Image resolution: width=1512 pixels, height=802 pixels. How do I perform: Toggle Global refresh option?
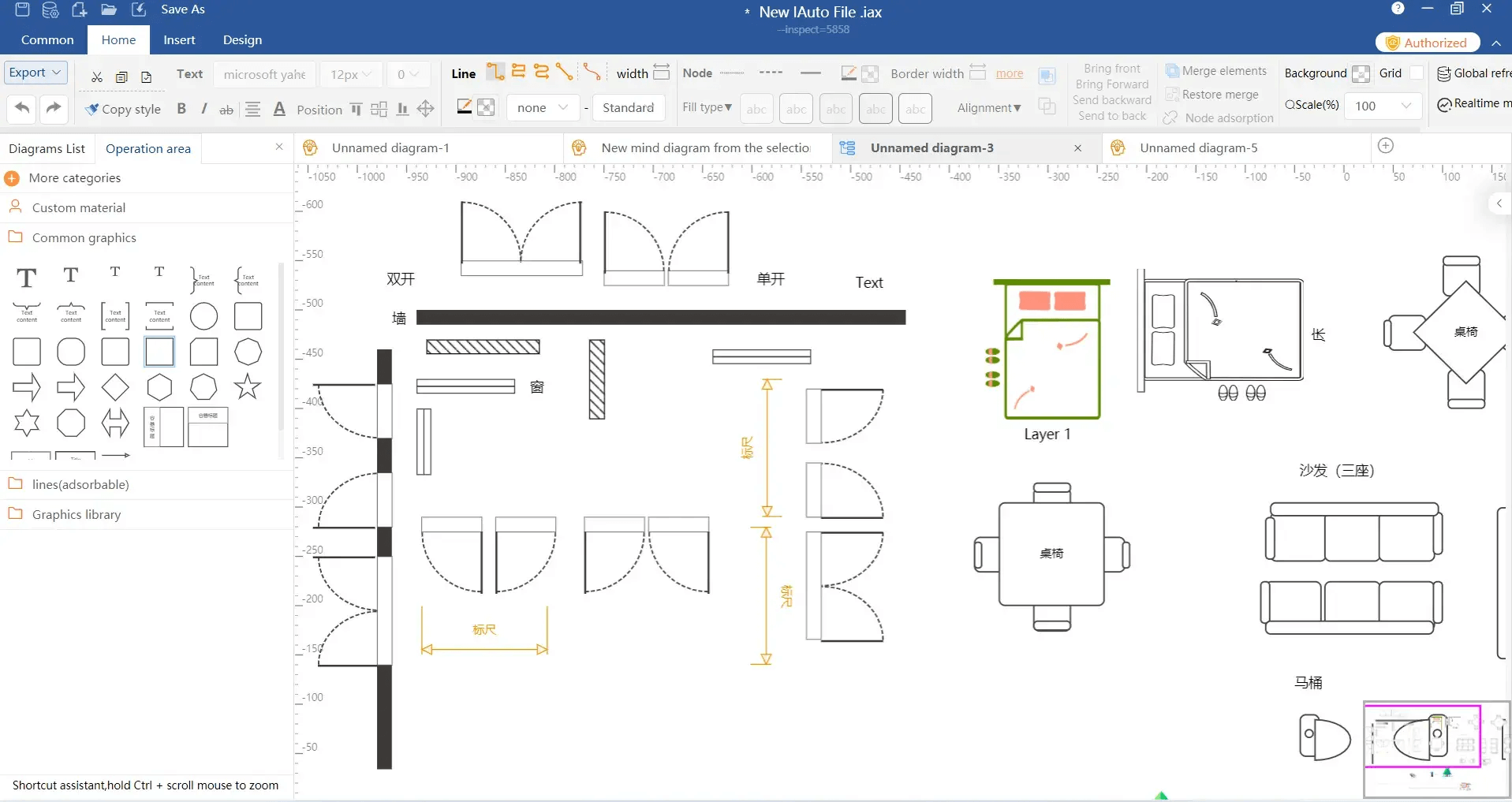1474,73
